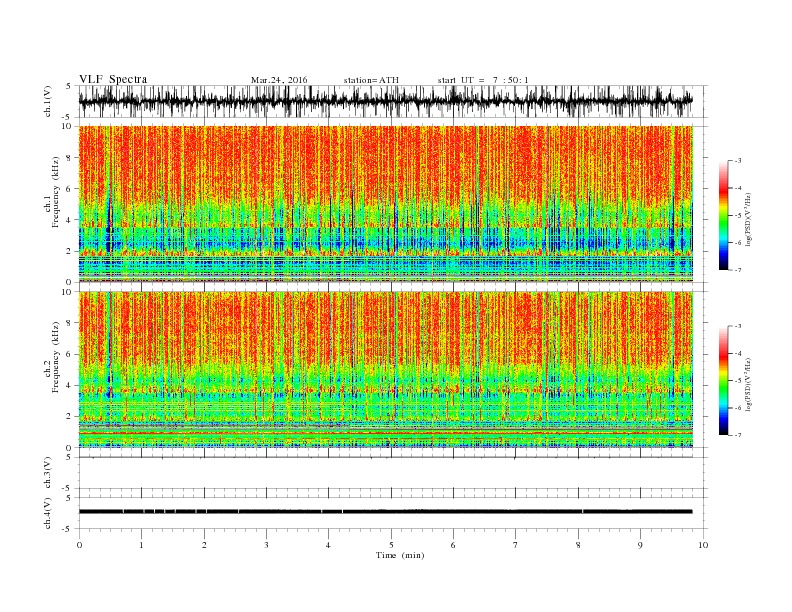Click the time axis tick label "0"

79,545
